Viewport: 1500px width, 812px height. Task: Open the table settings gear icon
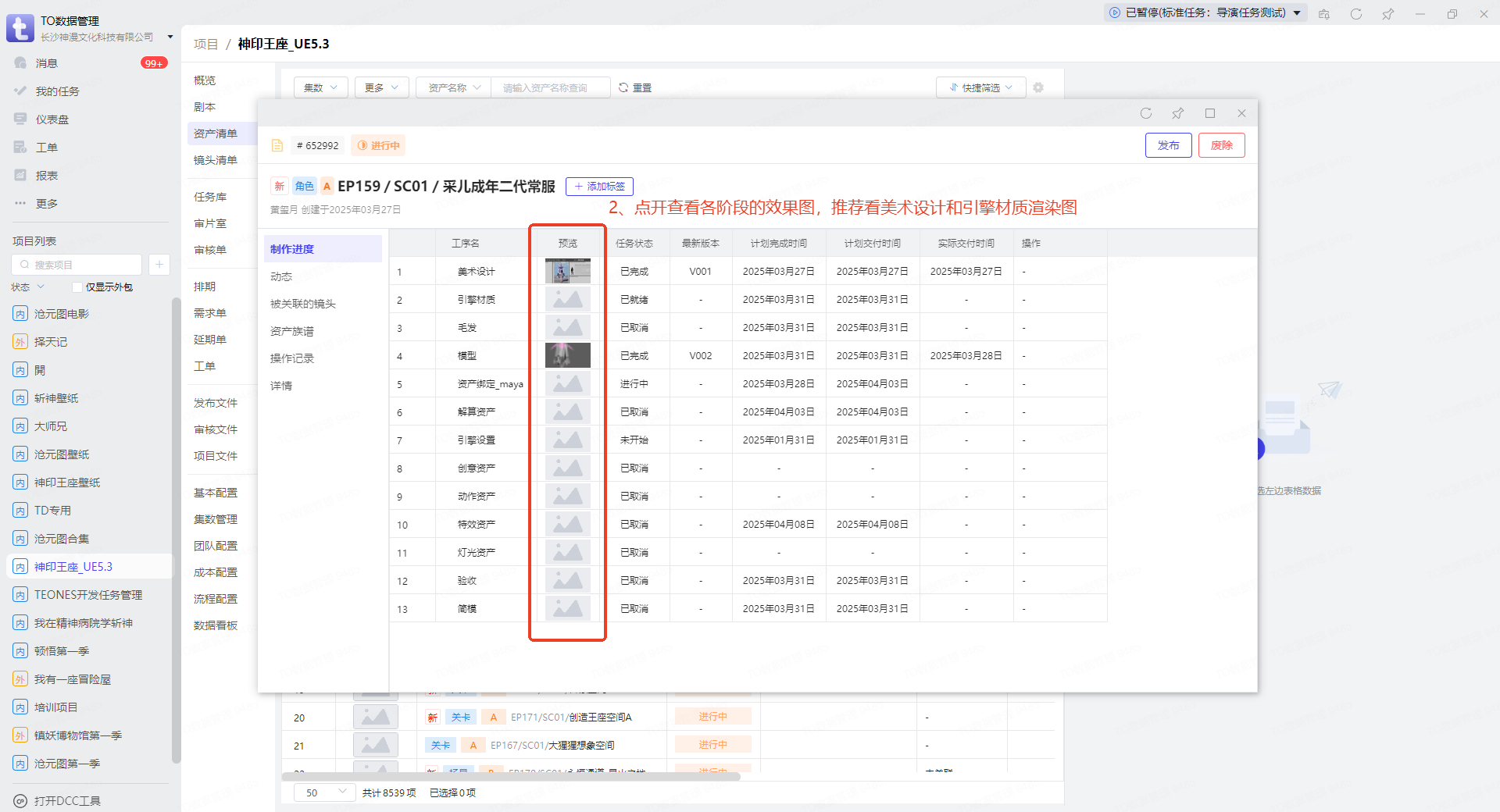[1038, 87]
